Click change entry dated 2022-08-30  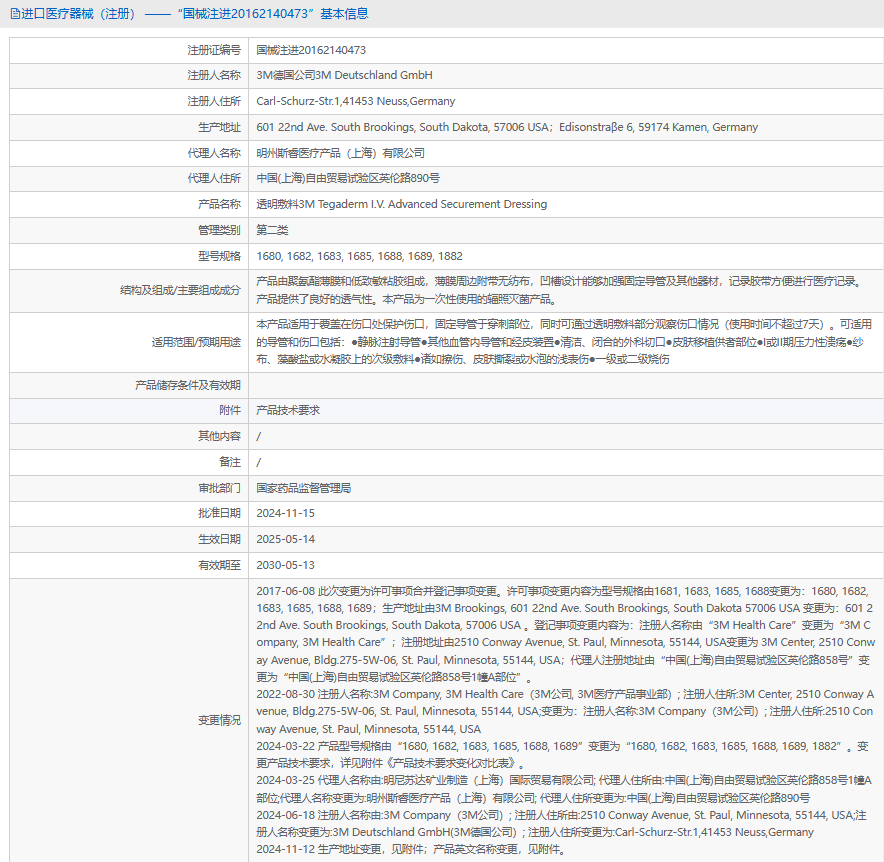pyautogui.click(x=565, y=711)
